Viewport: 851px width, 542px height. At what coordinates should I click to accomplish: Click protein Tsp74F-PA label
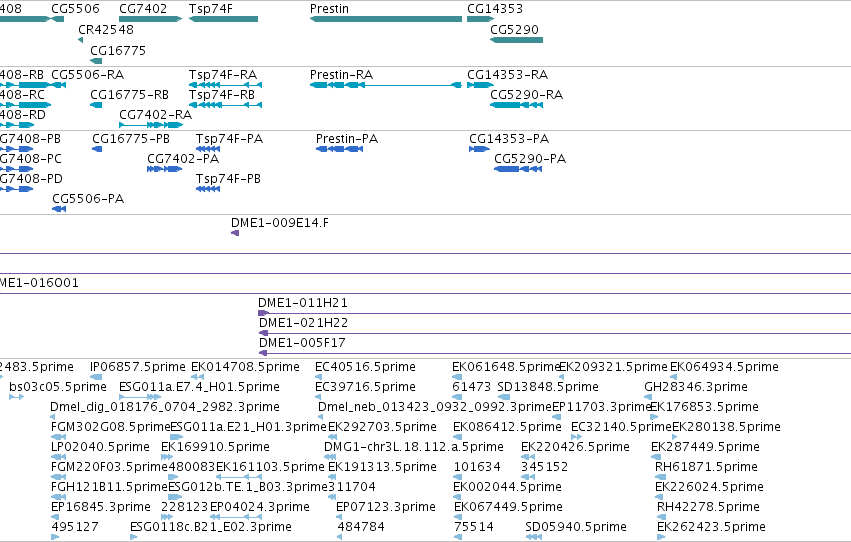click(229, 138)
